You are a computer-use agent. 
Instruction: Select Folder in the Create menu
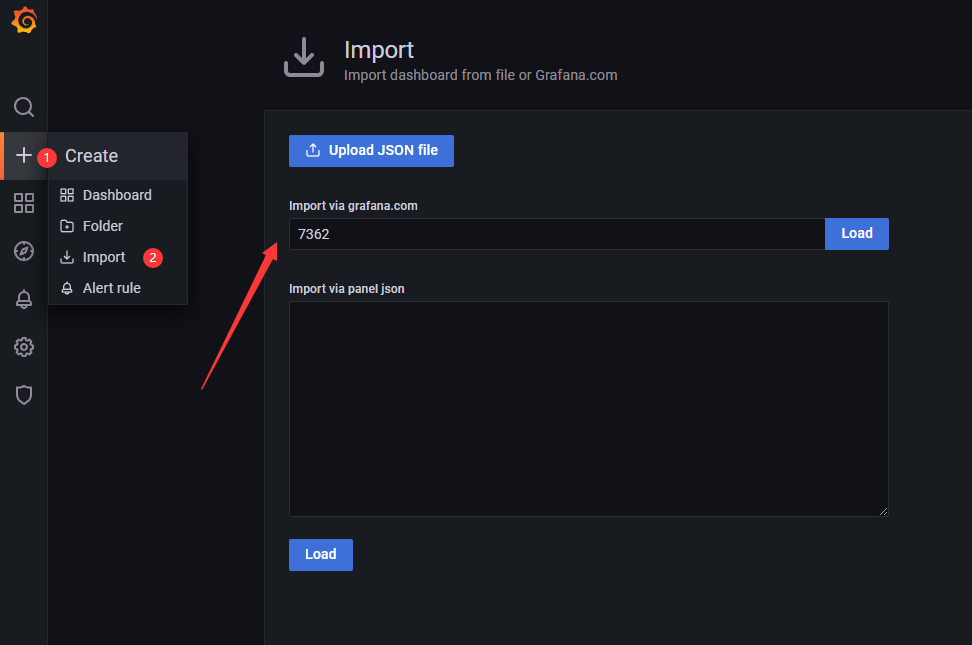point(102,226)
